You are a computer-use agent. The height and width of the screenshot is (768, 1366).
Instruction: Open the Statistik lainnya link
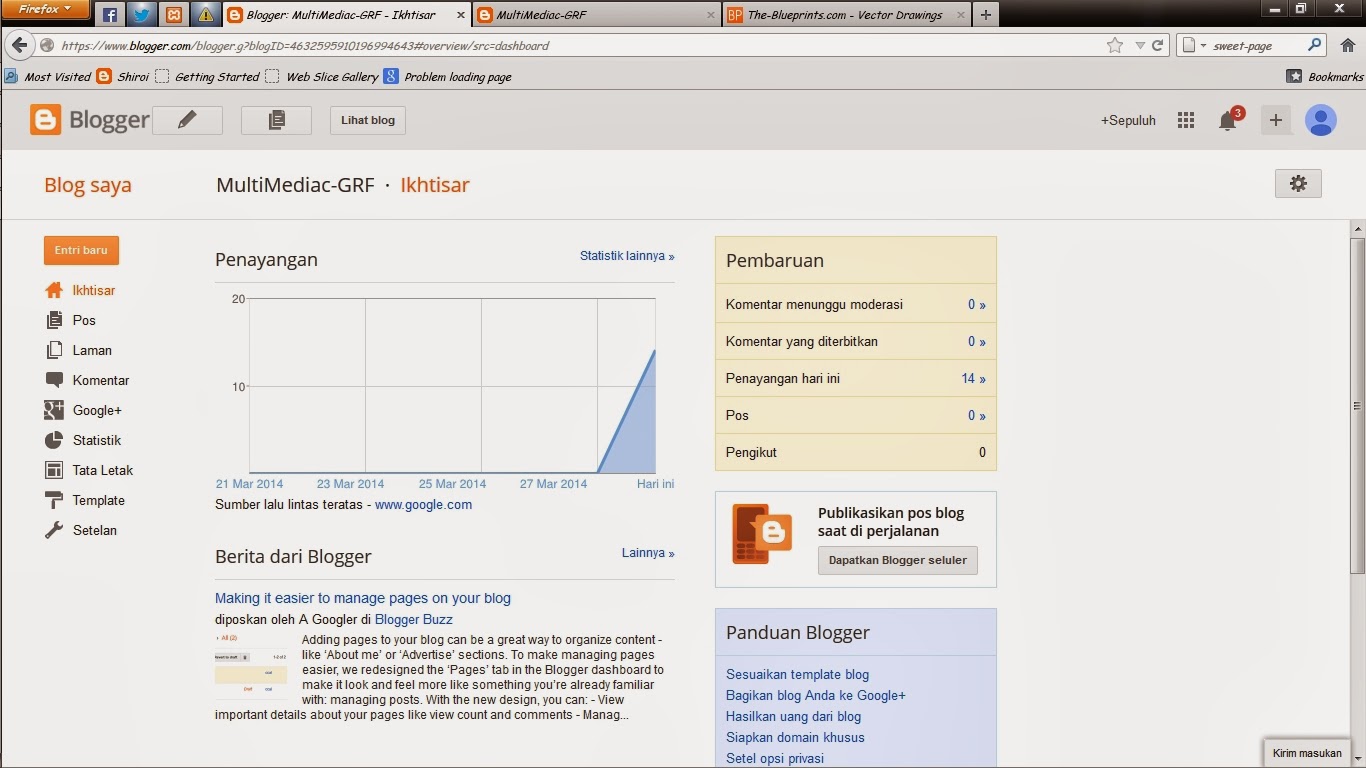point(627,256)
